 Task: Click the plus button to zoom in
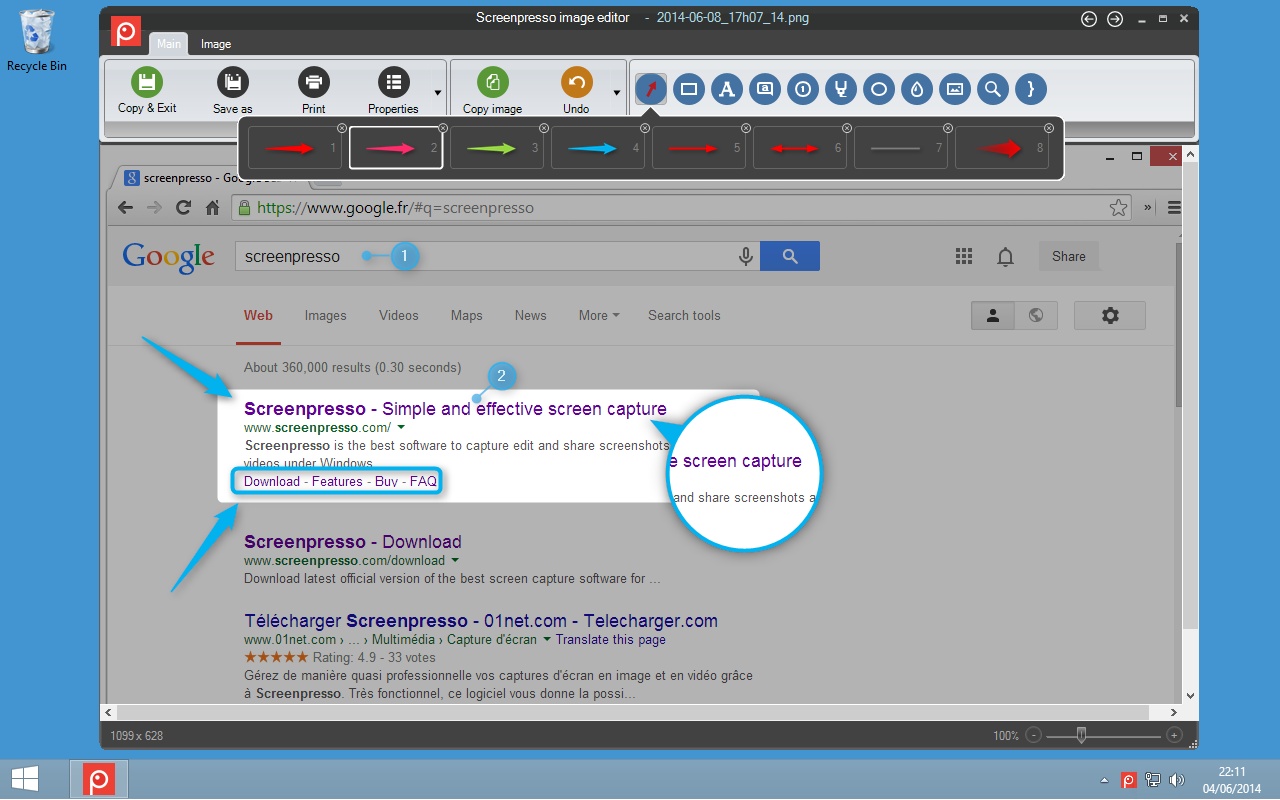pos(1174,735)
